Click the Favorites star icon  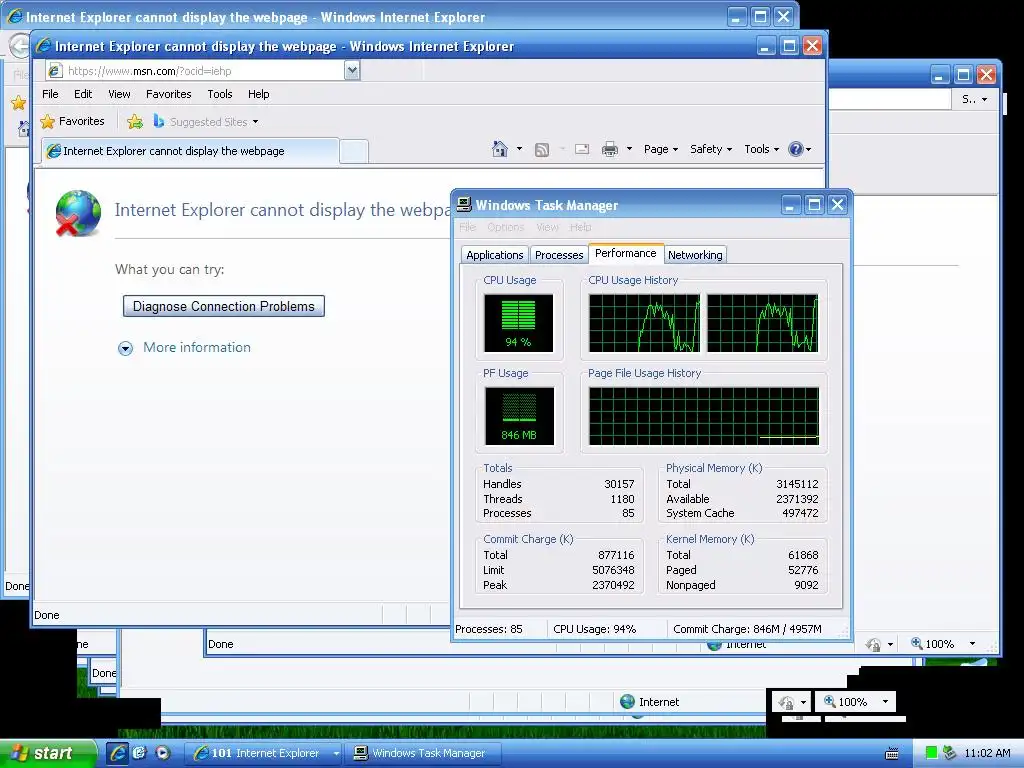(48, 121)
